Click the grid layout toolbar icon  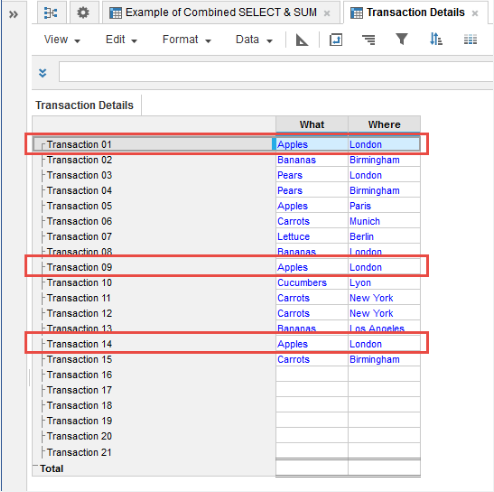pos(470,40)
